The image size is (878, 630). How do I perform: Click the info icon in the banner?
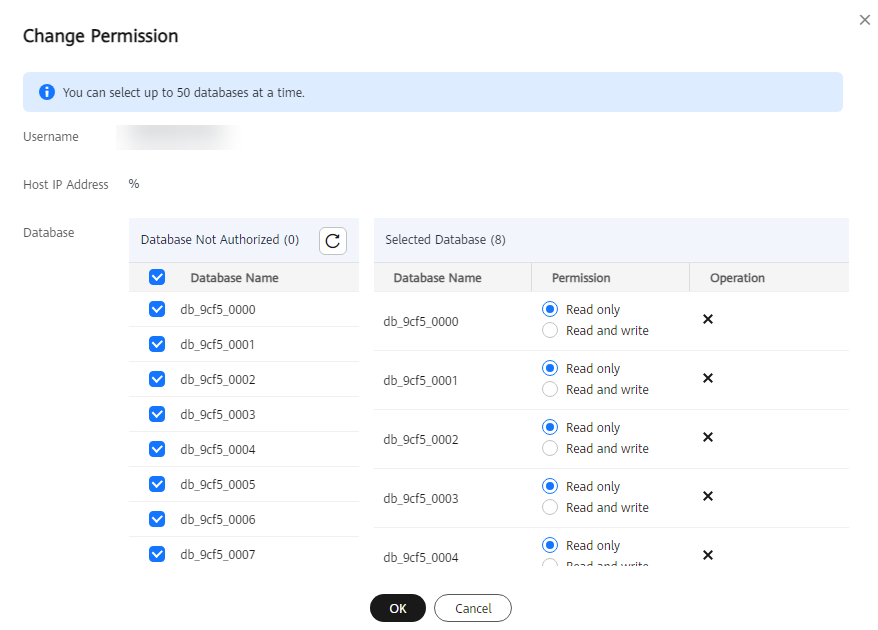coord(47,92)
